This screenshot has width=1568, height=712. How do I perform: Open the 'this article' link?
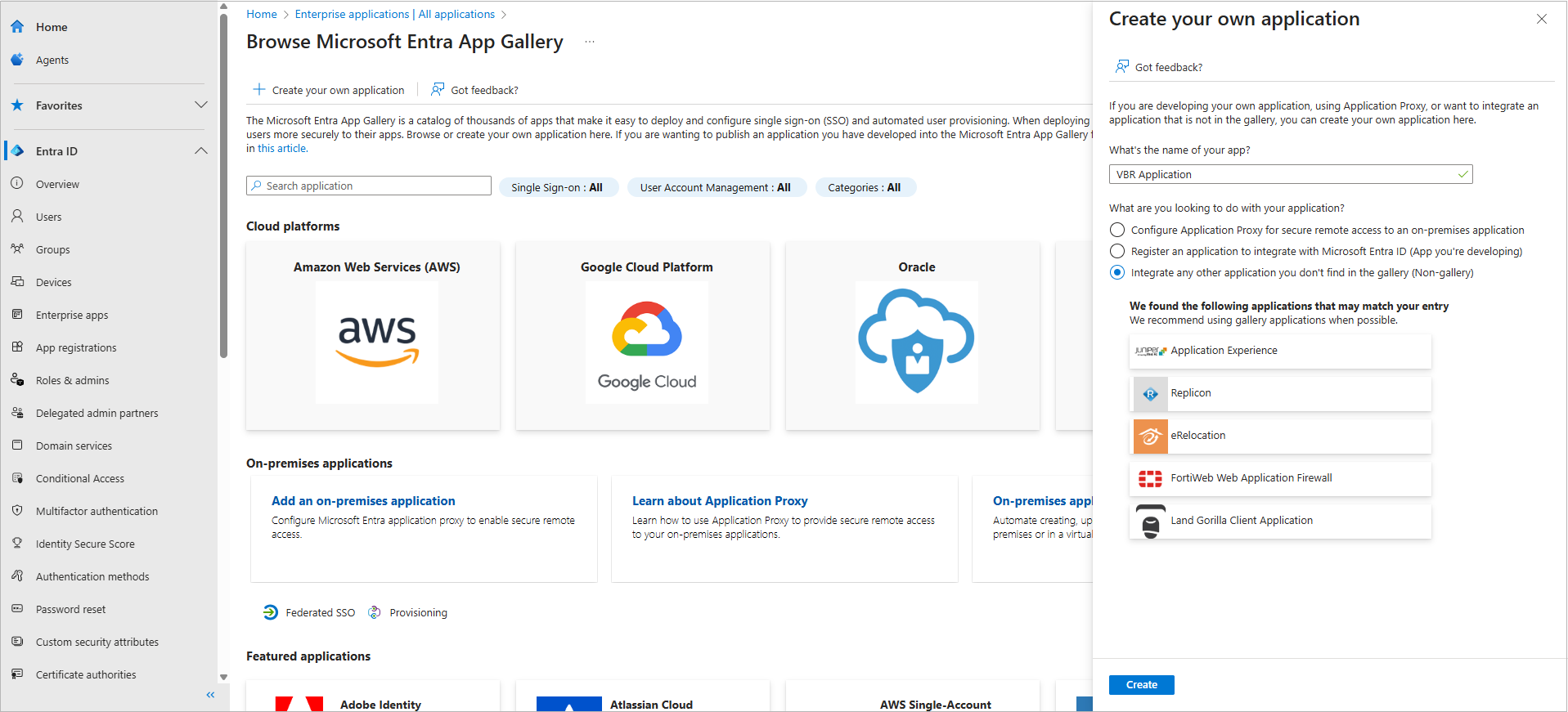coord(282,149)
